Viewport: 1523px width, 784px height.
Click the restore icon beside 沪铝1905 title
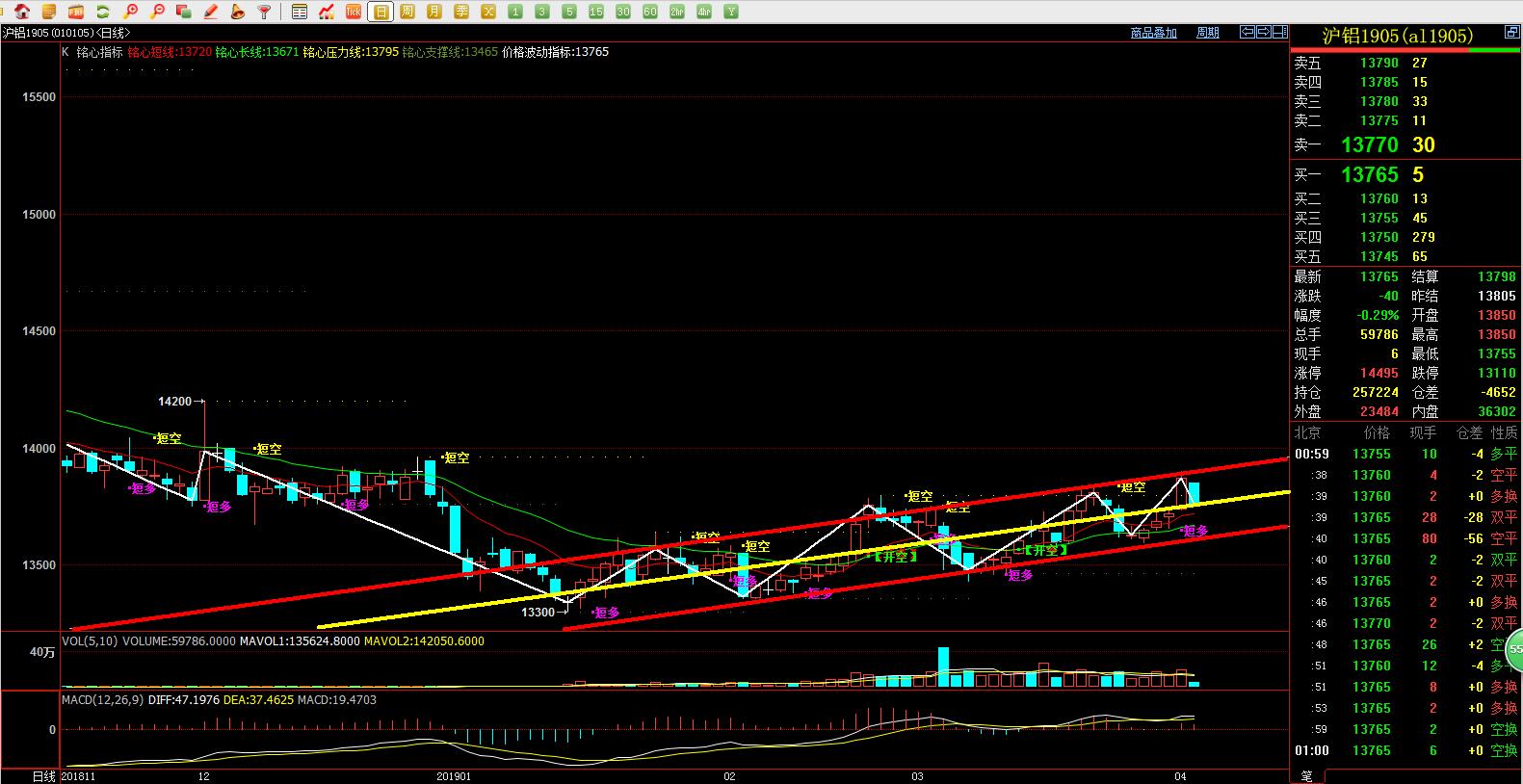[1511, 33]
